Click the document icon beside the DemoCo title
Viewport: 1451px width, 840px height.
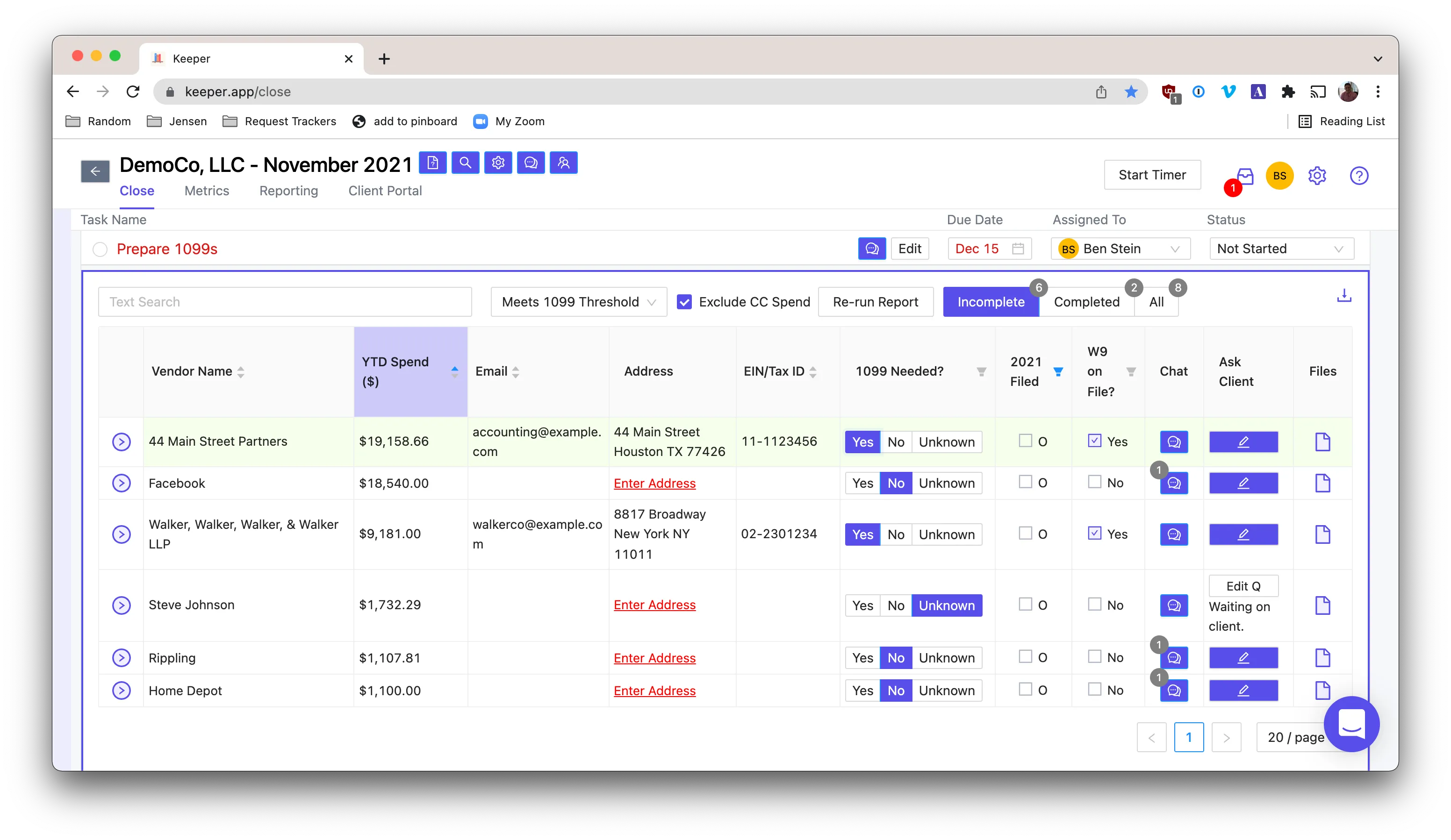coord(432,163)
